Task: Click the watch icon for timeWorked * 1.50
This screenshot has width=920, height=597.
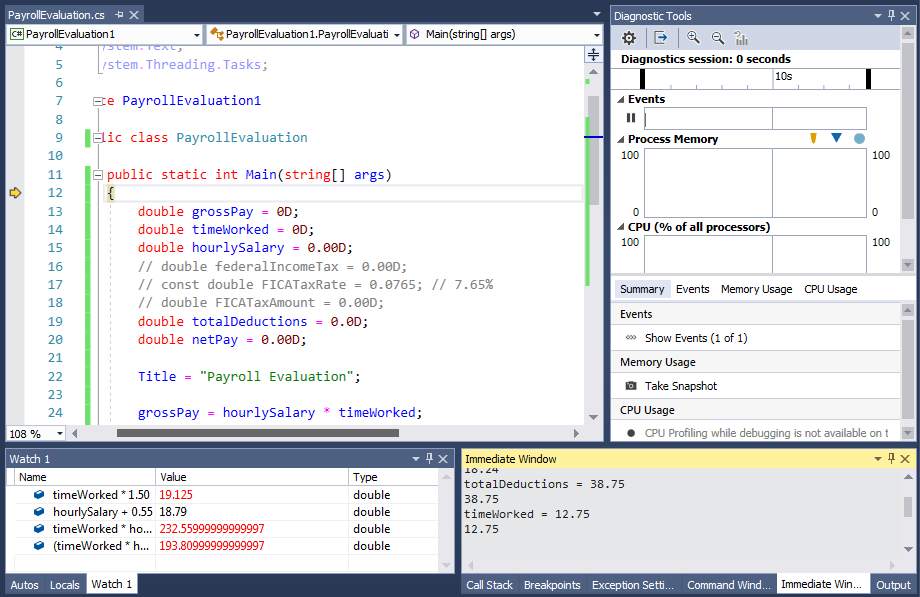Action: tap(39, 494)
